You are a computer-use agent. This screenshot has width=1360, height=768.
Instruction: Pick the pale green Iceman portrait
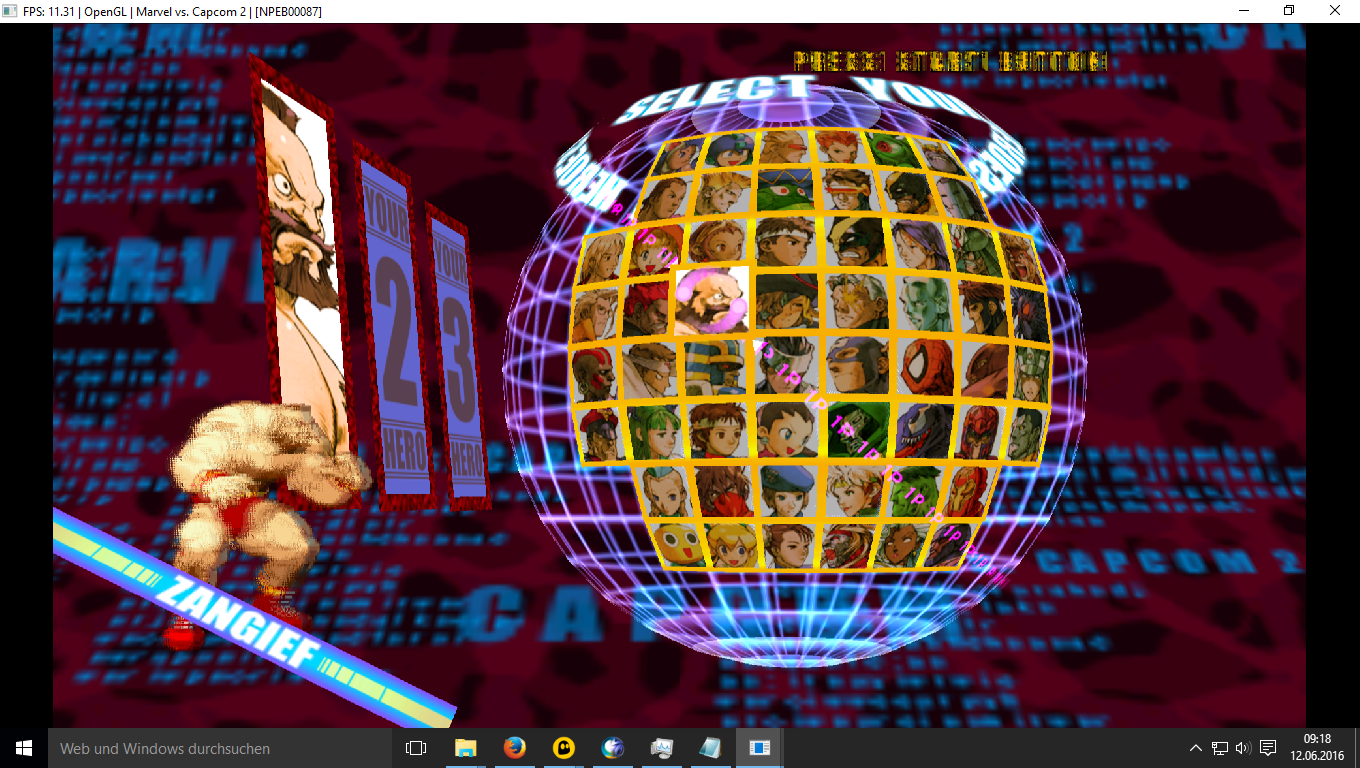(922, 302)
